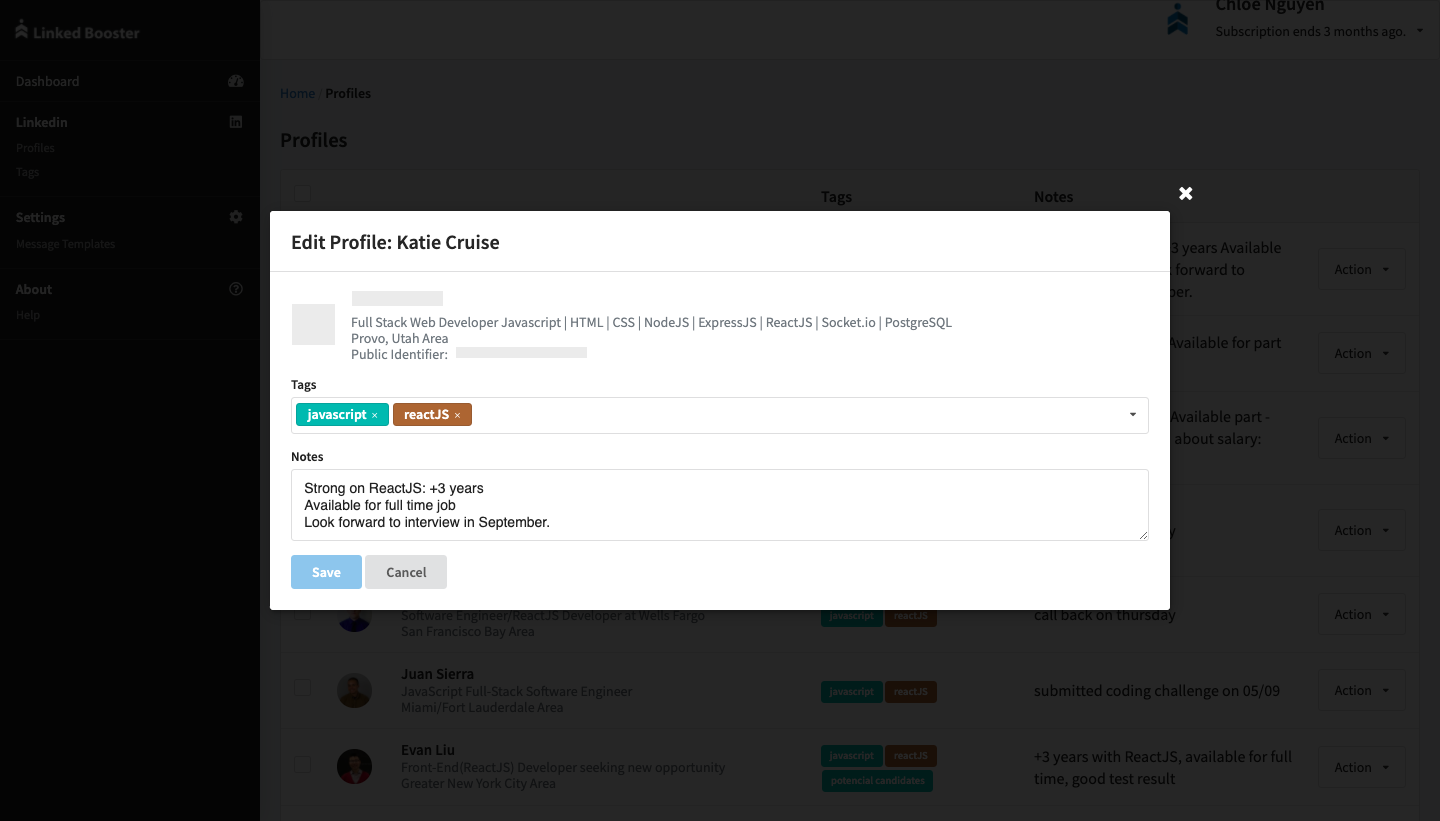Viewport: 1440px width, 821px height.
Task: Open Profiles in the sidebar
Action: (x=35, y=148)
